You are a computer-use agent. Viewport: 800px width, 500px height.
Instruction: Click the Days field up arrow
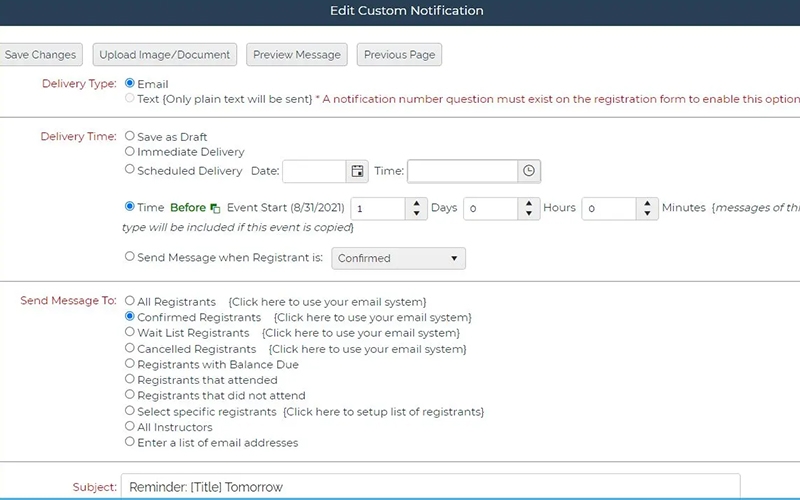[x=417, y=203]
